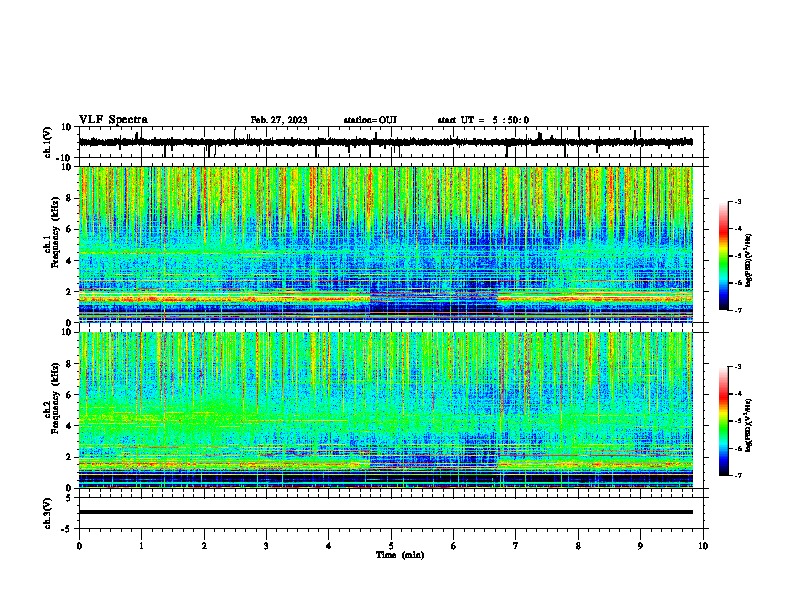
Task: Click the "8" kHz tick on ch.1 spectrogram axis
Action: tap(69, 198)
